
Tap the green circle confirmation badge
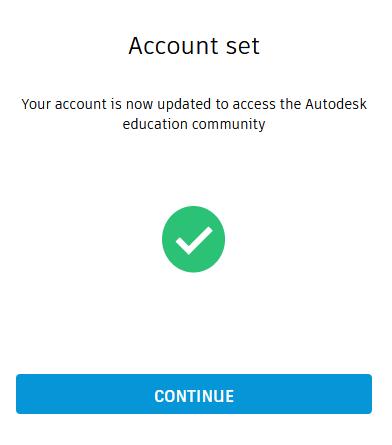click(x=193, y=239)
